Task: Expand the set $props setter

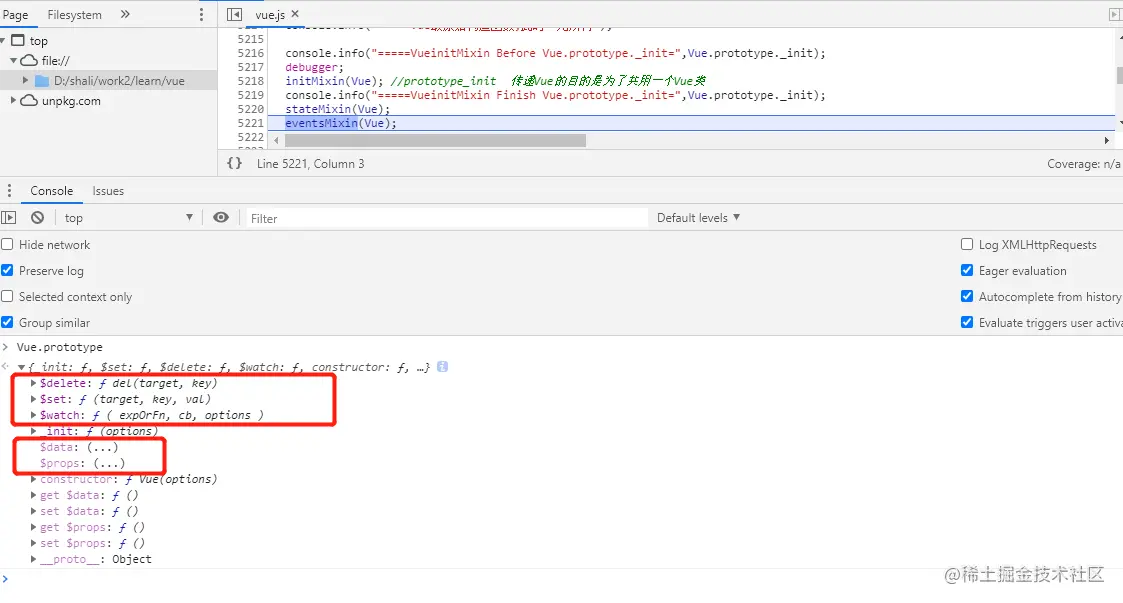Action: (34, 543)
